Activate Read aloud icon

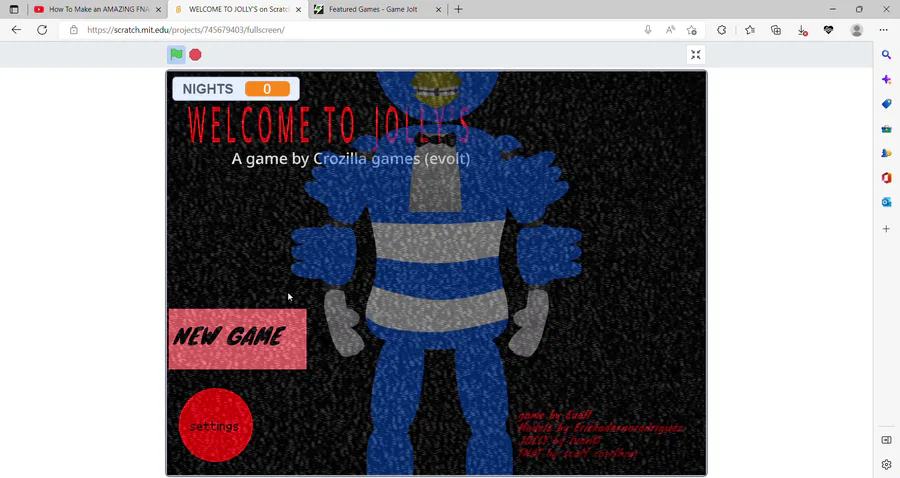coord(670,30)
